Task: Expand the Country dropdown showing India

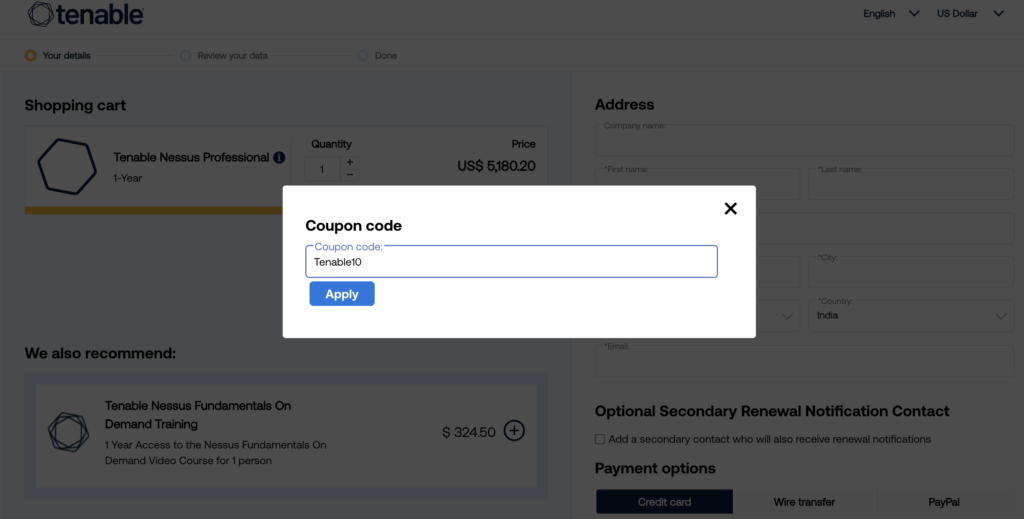Action: pos(910,316)
